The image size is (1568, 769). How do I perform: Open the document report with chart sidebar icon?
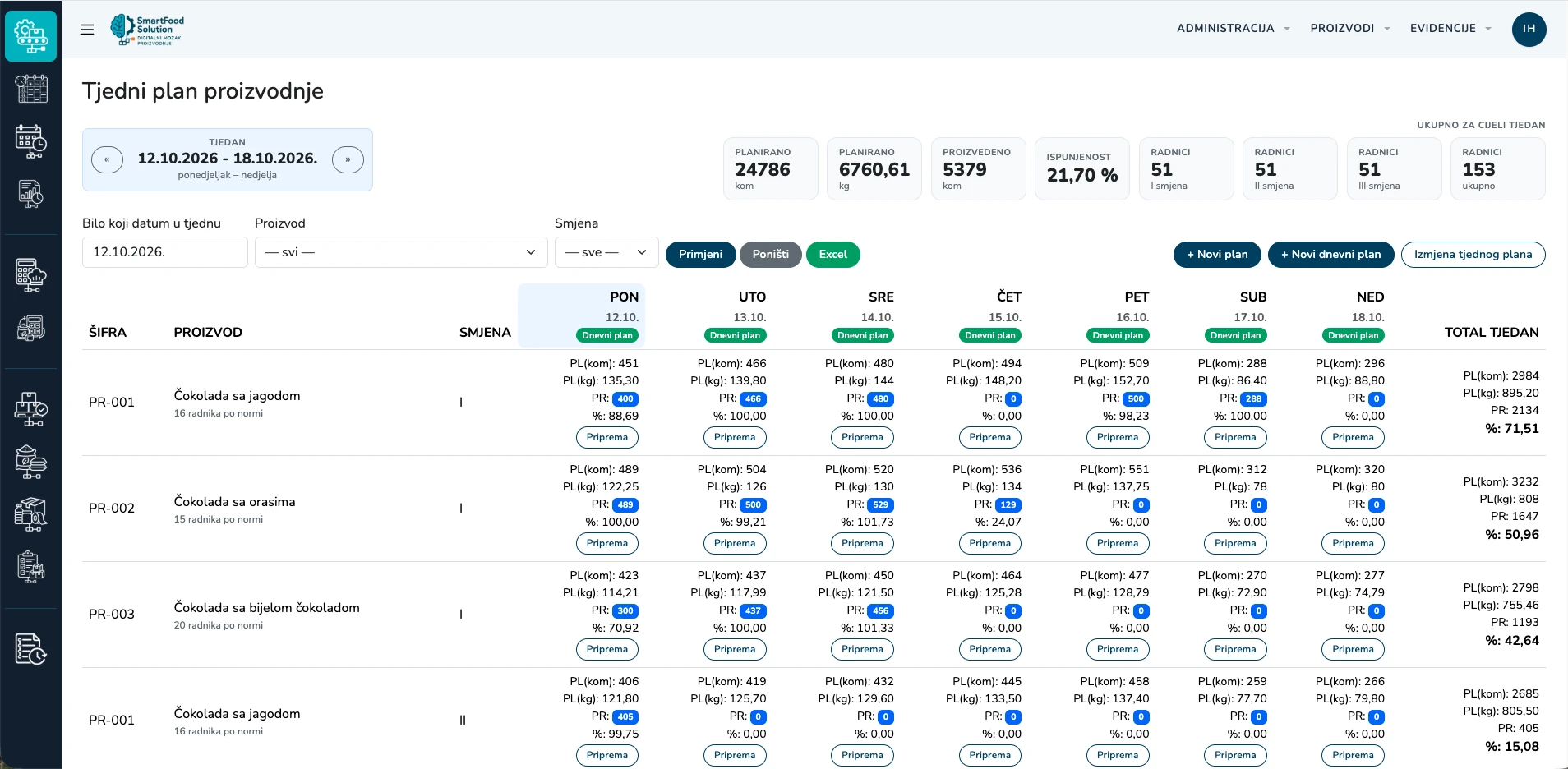click(31, 194)
